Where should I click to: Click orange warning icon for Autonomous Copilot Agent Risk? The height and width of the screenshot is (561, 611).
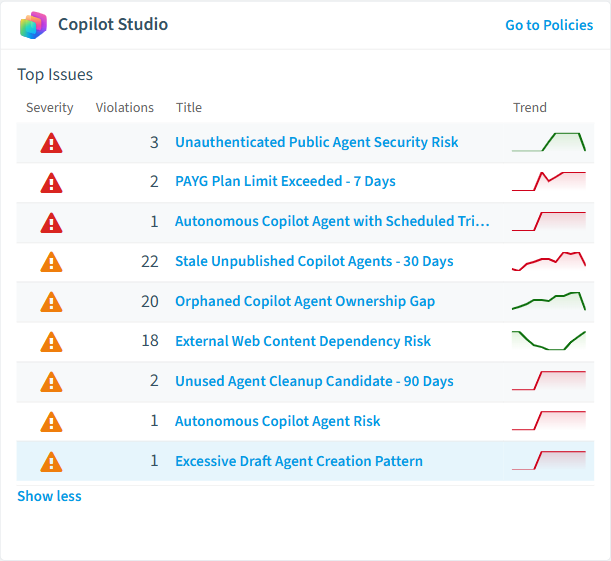click(51, 422)
